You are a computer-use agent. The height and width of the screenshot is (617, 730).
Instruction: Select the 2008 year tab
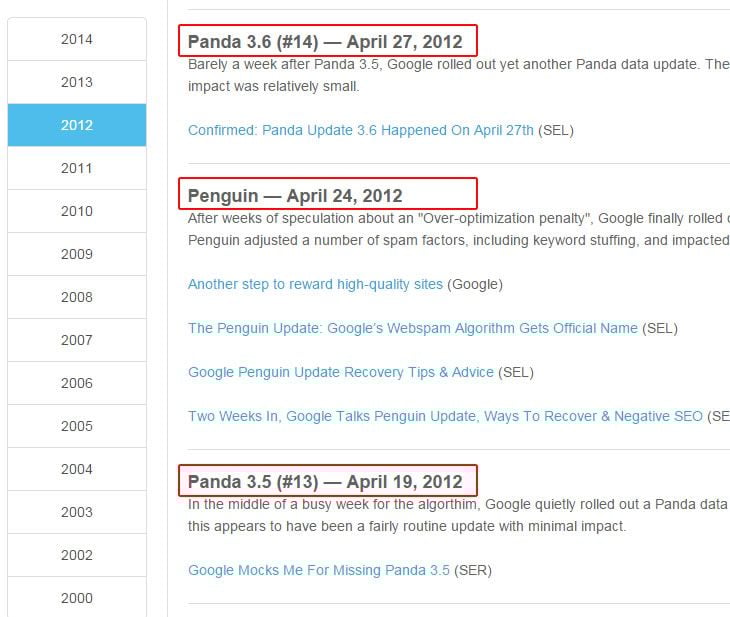[x=77, y=297]
